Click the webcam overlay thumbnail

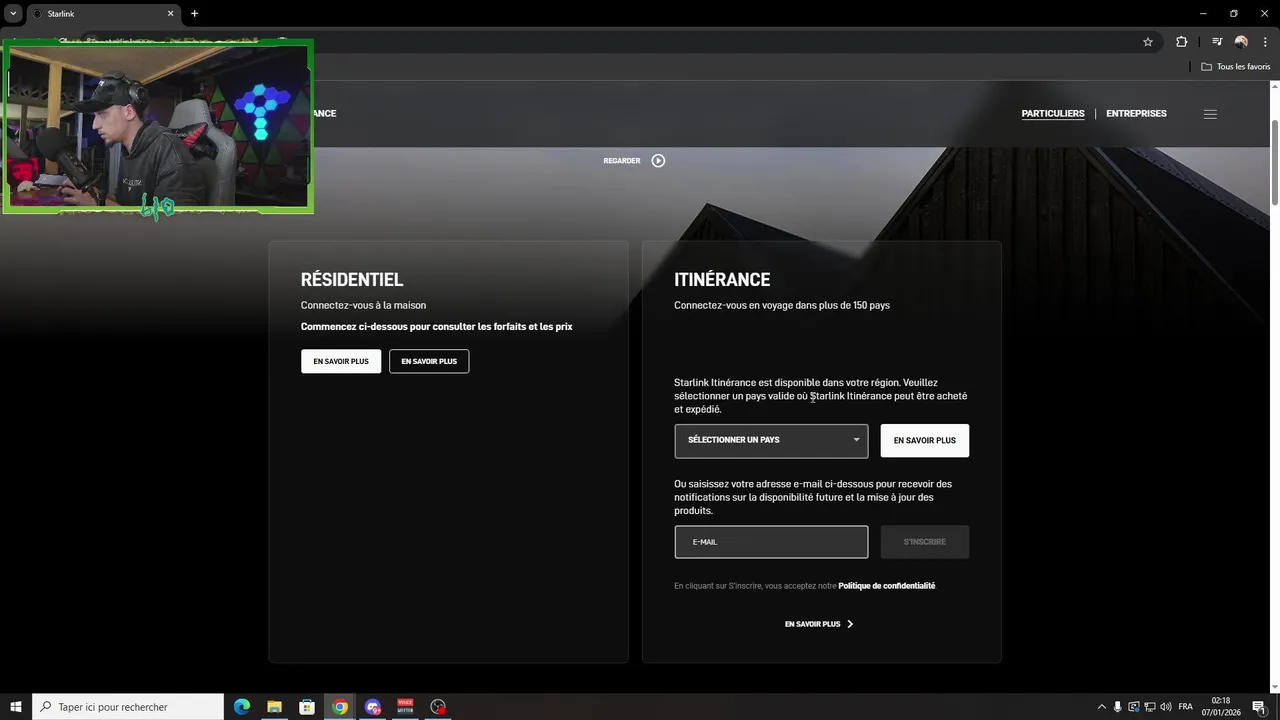click(x=158, y=127)
